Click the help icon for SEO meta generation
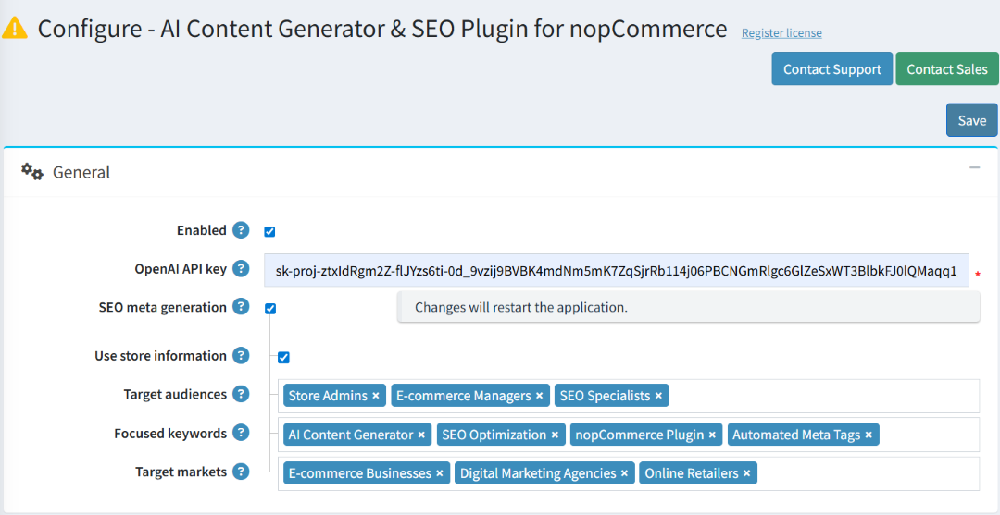This screenshot has width=1000, height=515. [240, 307]
